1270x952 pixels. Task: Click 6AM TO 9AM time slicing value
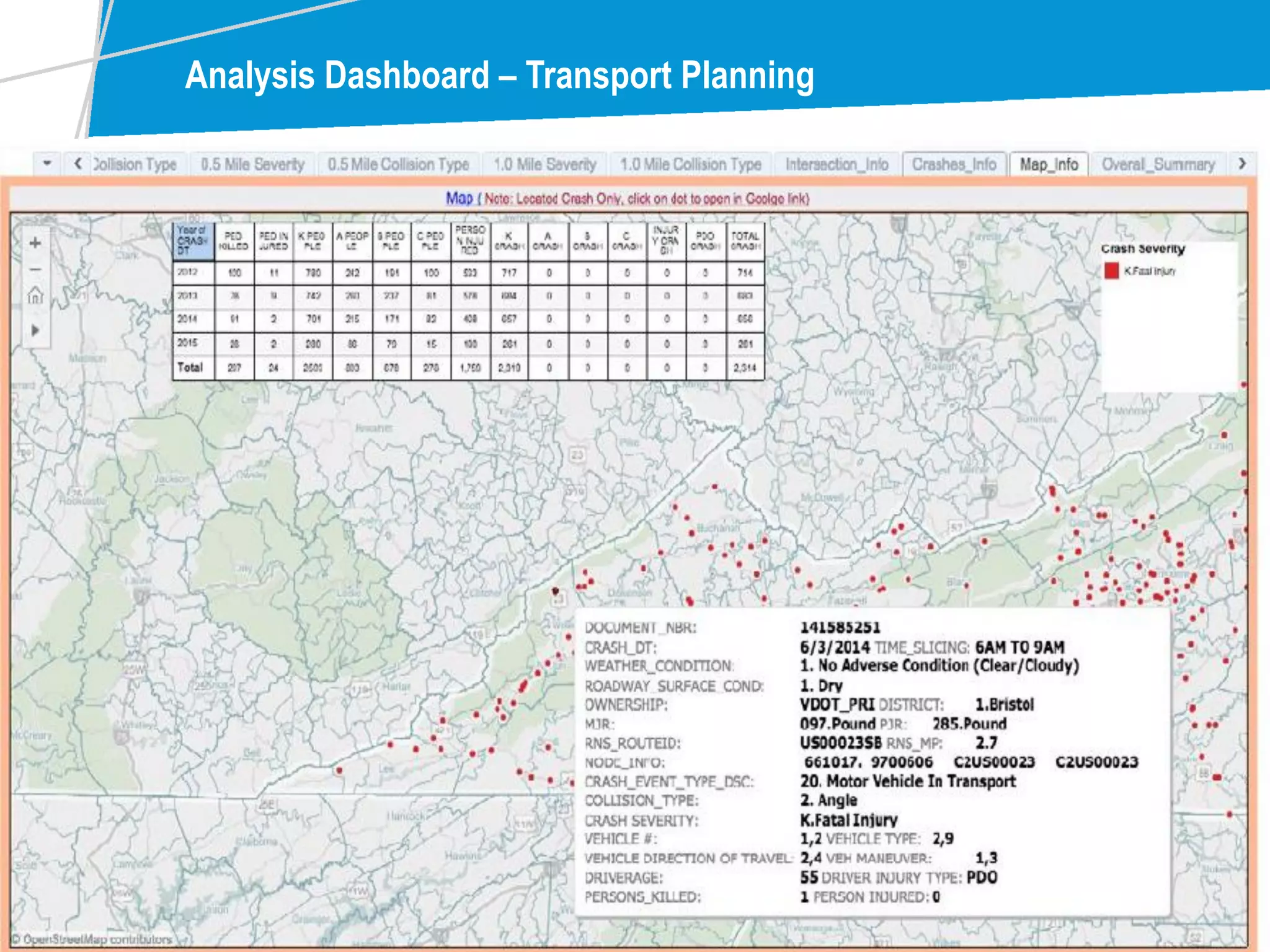1019,647
